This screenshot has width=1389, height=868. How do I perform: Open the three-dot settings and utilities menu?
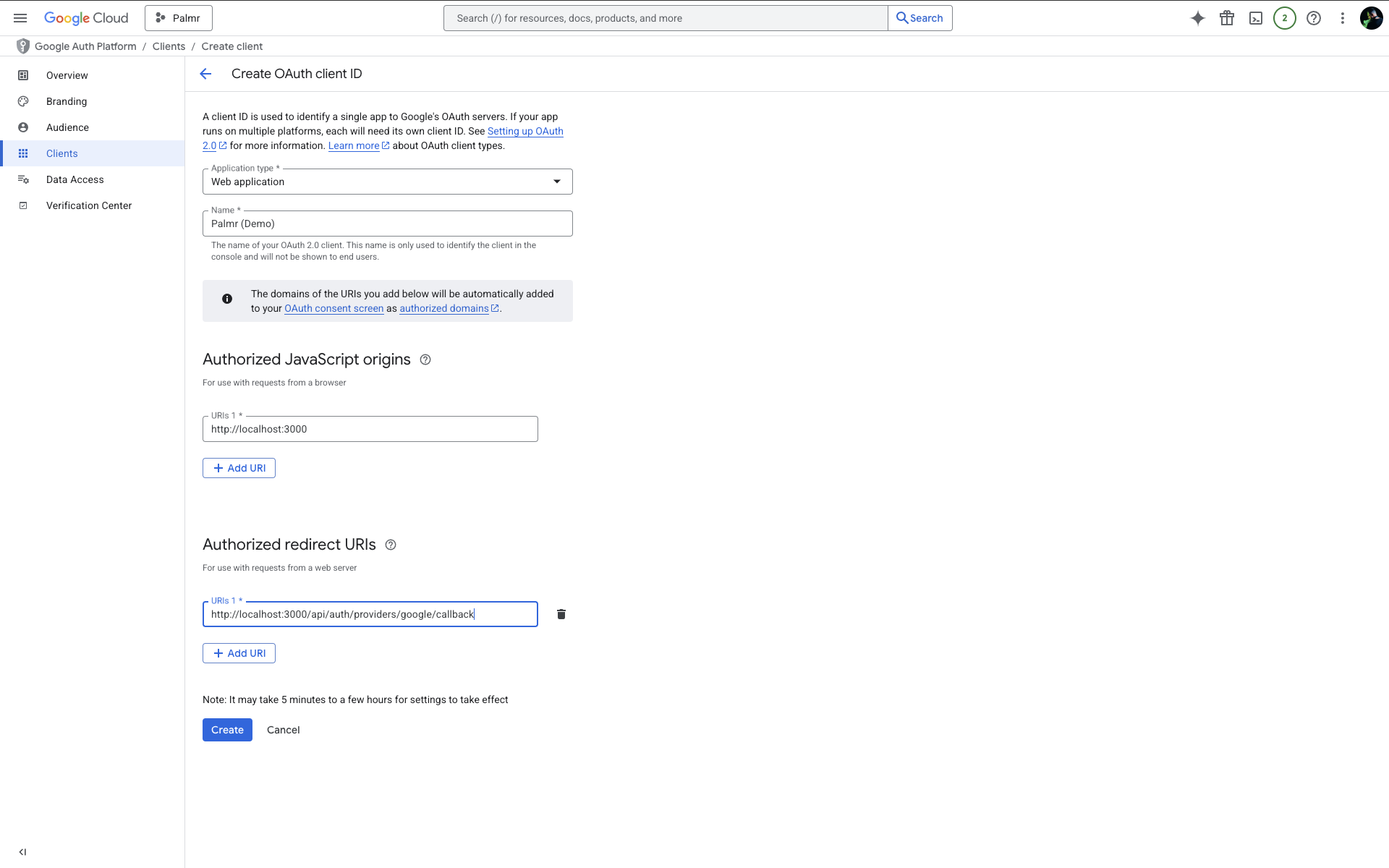pos(1343,18)
